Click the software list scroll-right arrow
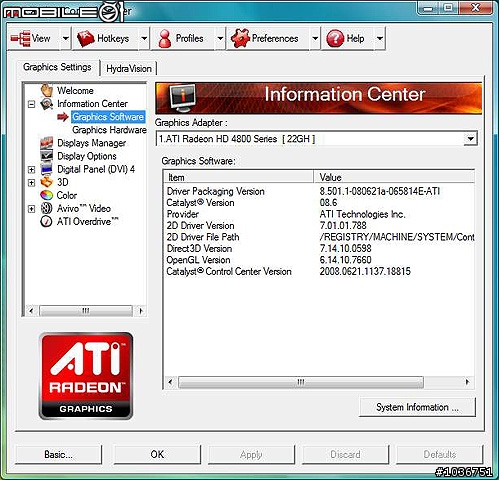The height and width of the screenshot is (480, 499). pyautogui.click(x=468, y=382)
